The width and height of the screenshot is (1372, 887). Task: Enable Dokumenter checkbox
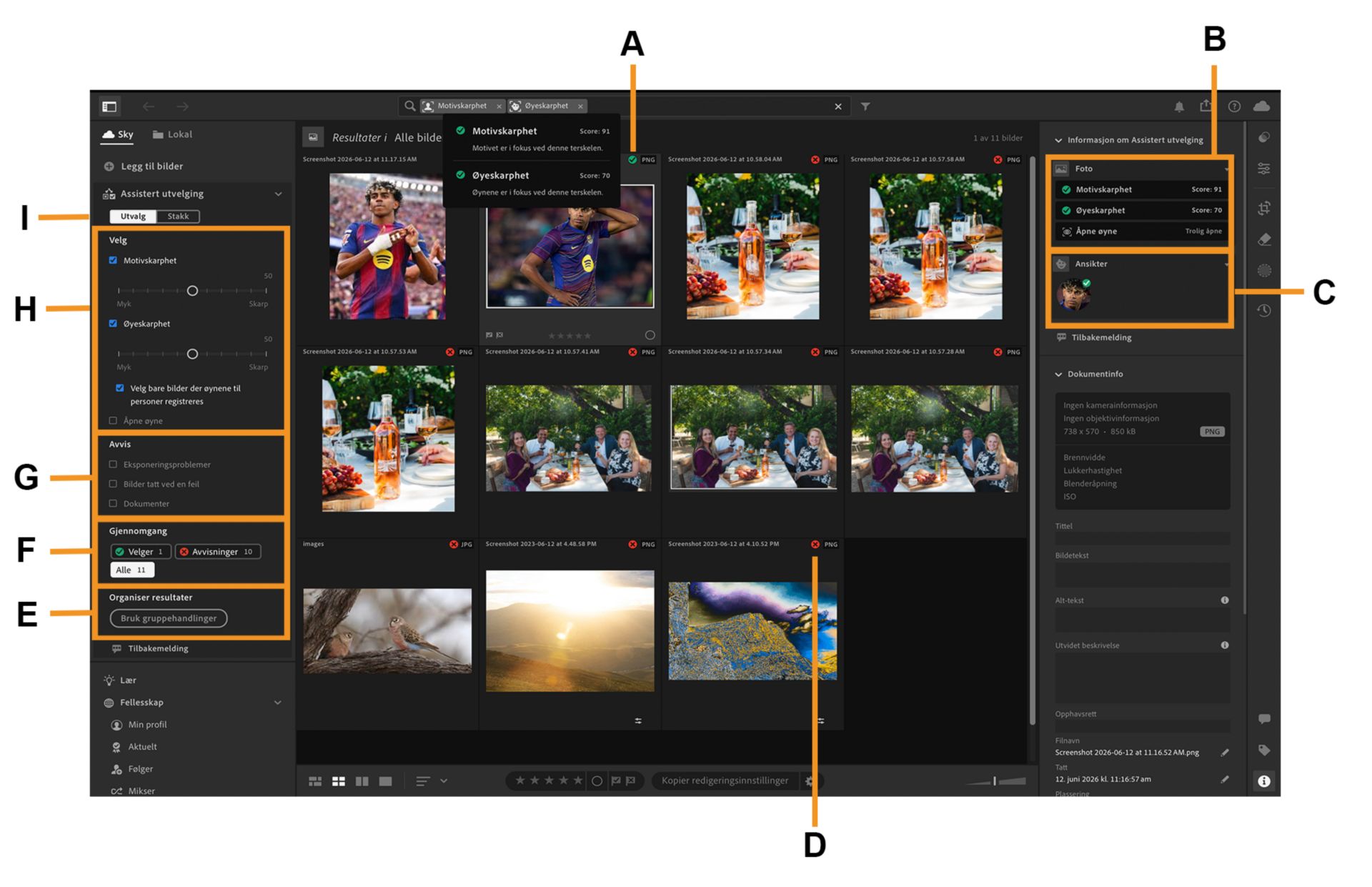[113, 503]
